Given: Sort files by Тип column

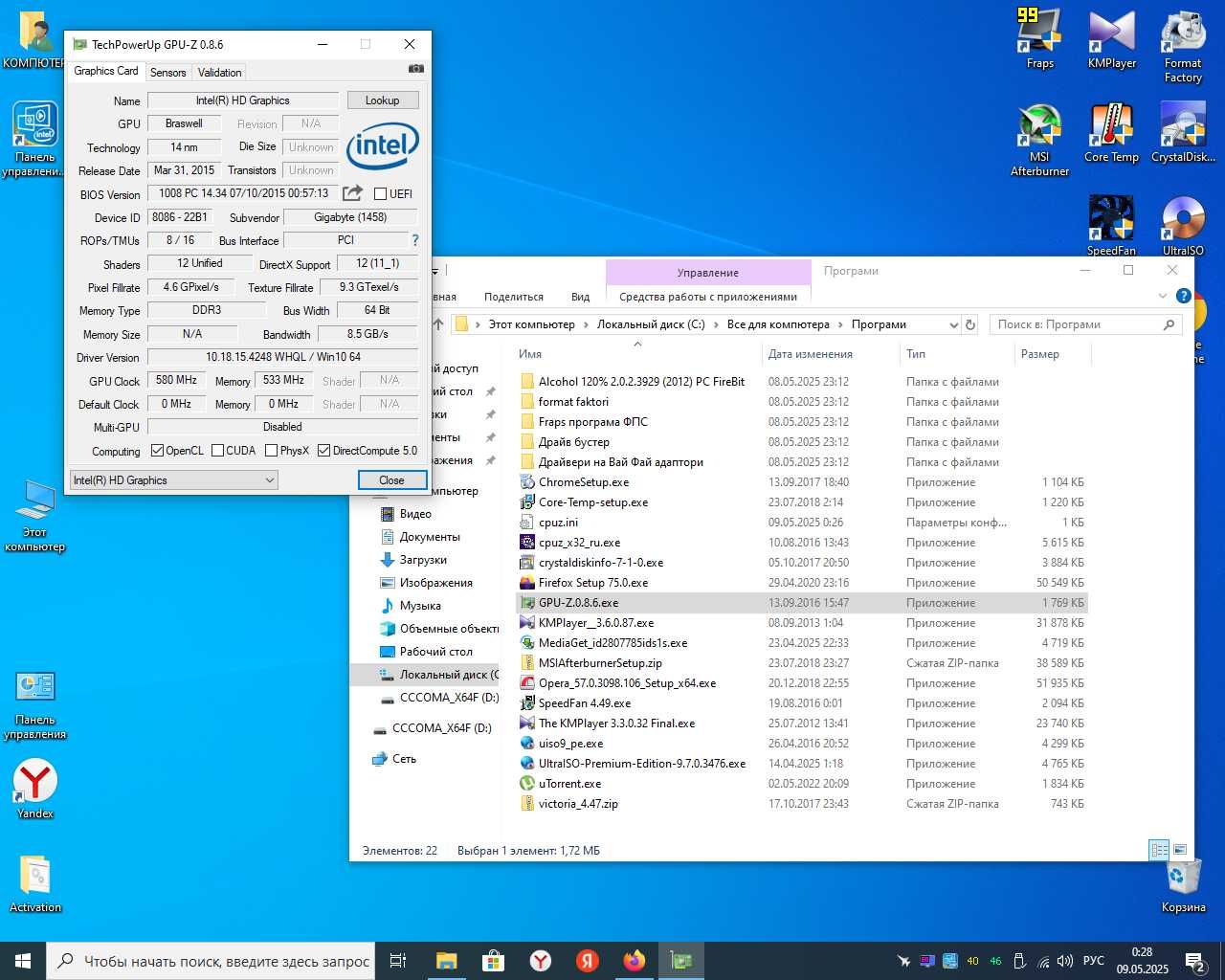Looking at the screenshot, I should 957,354.
